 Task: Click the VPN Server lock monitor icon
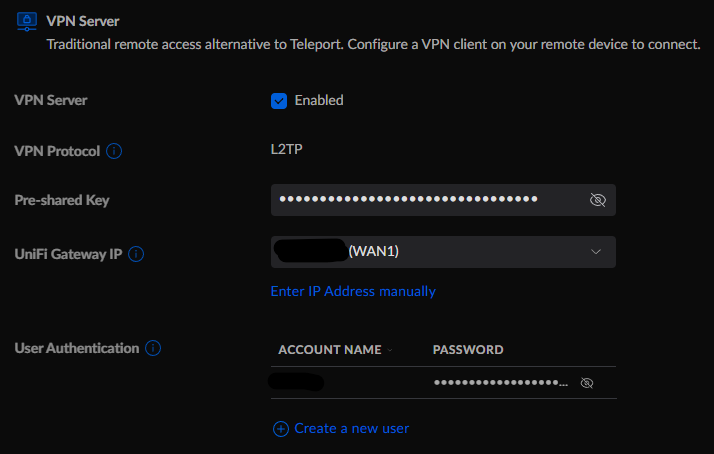point(27,21)
